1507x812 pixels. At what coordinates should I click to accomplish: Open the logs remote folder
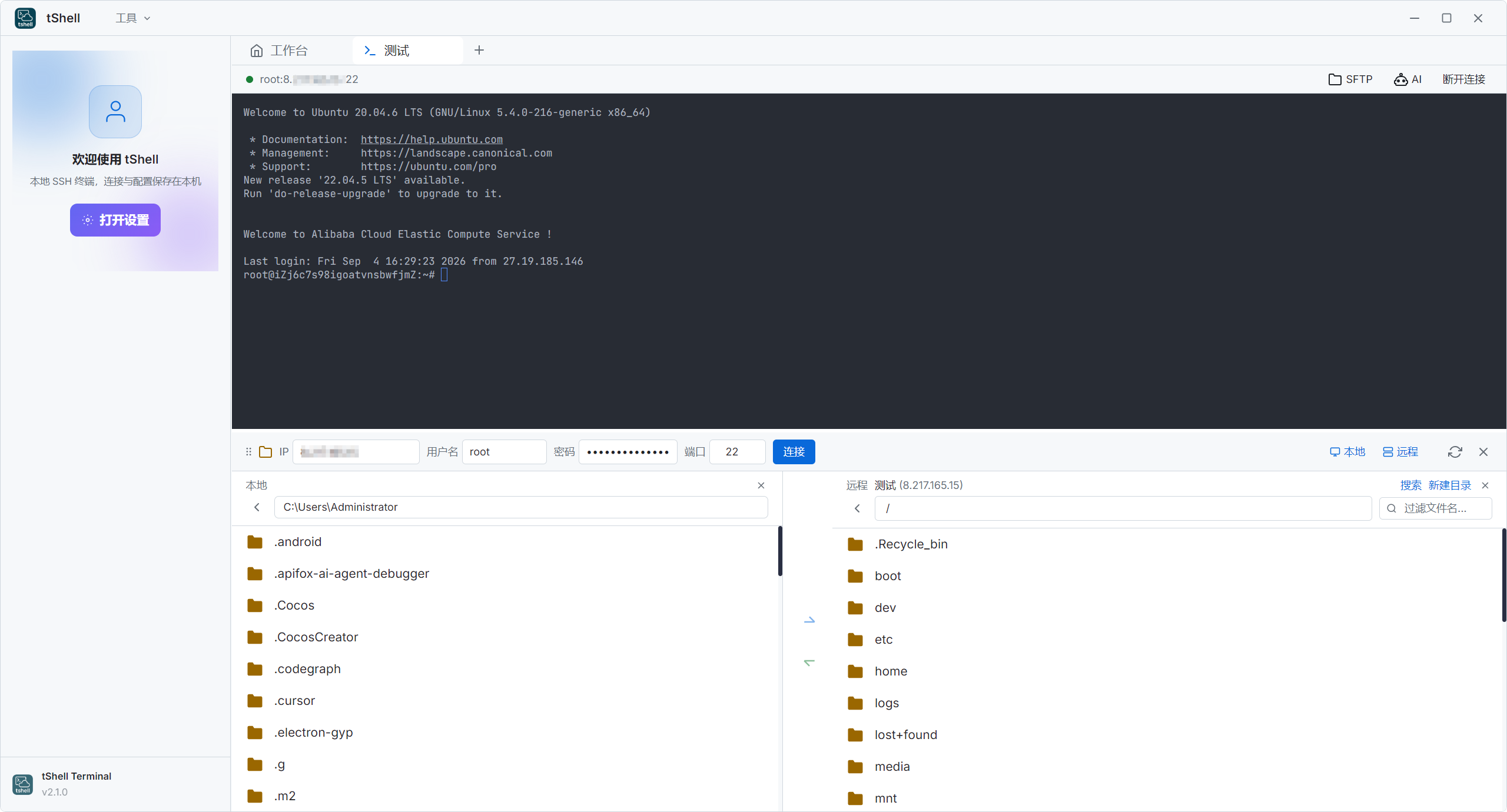click(x=1169, y=703)
